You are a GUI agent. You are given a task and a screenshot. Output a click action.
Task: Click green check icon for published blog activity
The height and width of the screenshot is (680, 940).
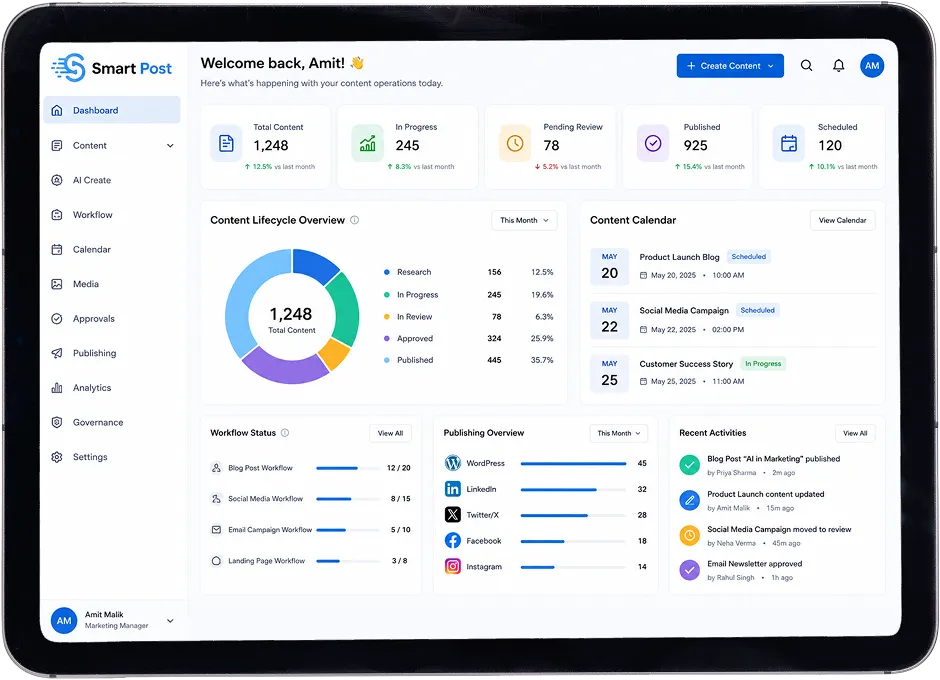[689, 465]
